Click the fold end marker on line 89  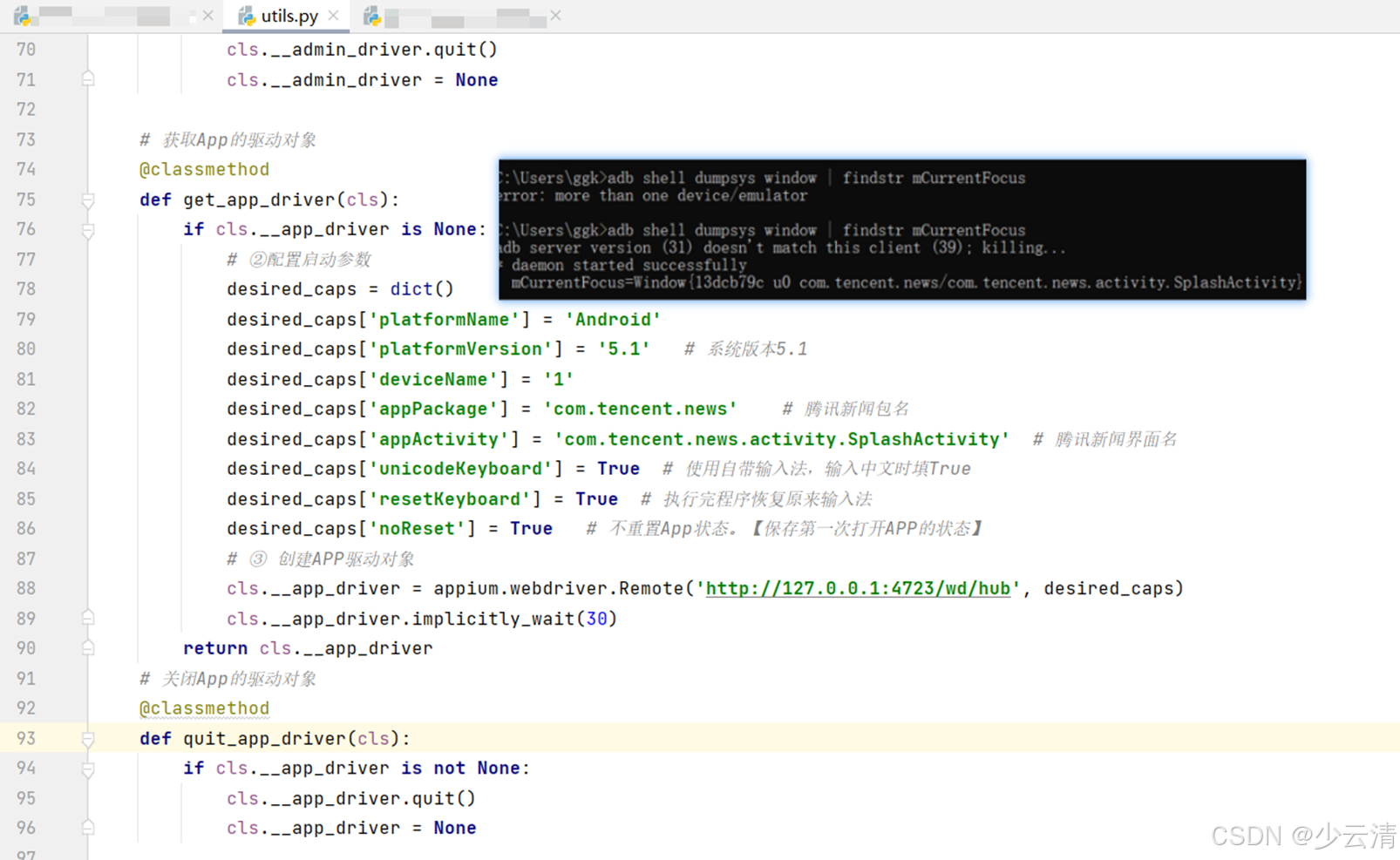pos(88,618)
